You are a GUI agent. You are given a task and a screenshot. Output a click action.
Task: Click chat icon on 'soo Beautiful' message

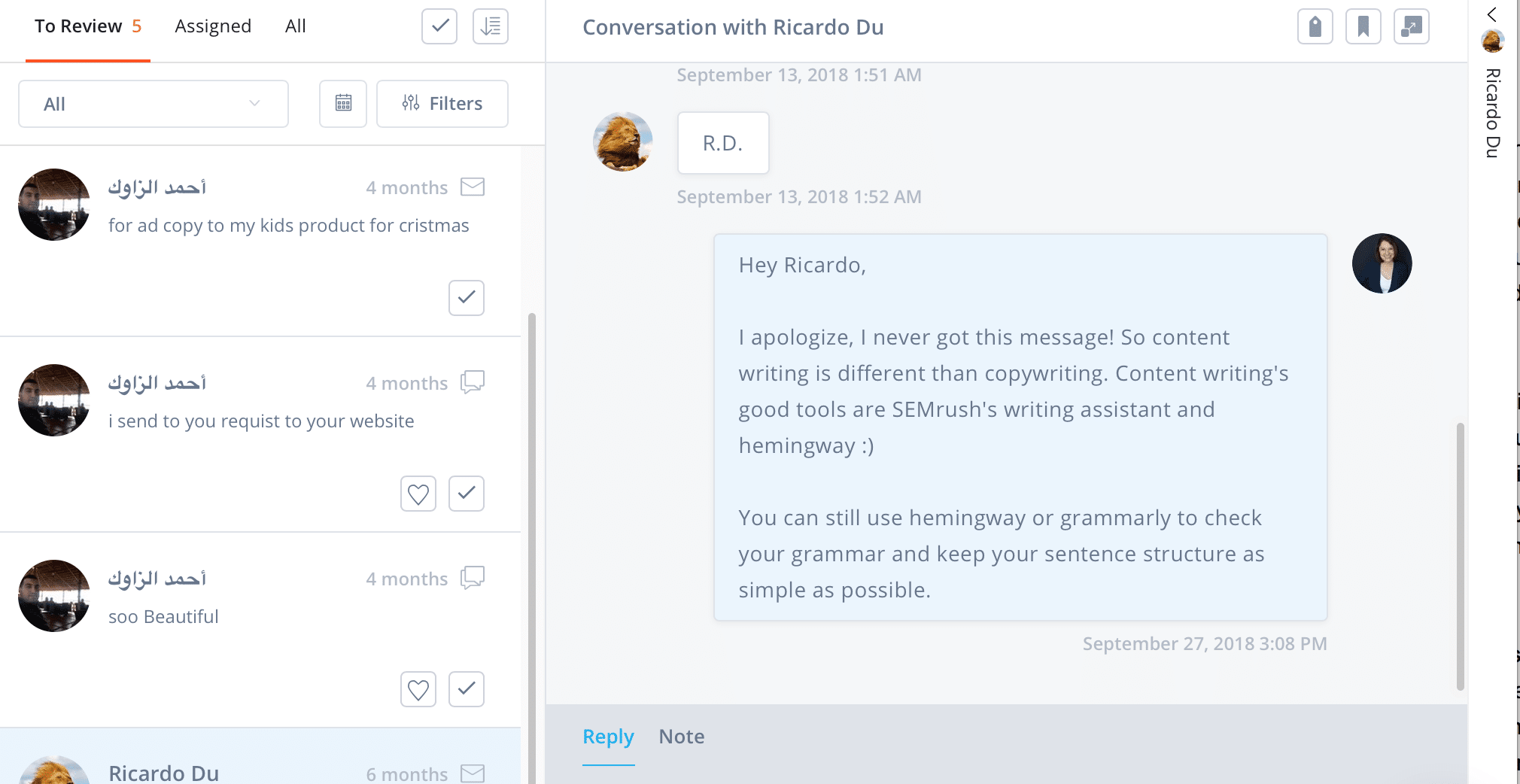click(x=473, y=578)
